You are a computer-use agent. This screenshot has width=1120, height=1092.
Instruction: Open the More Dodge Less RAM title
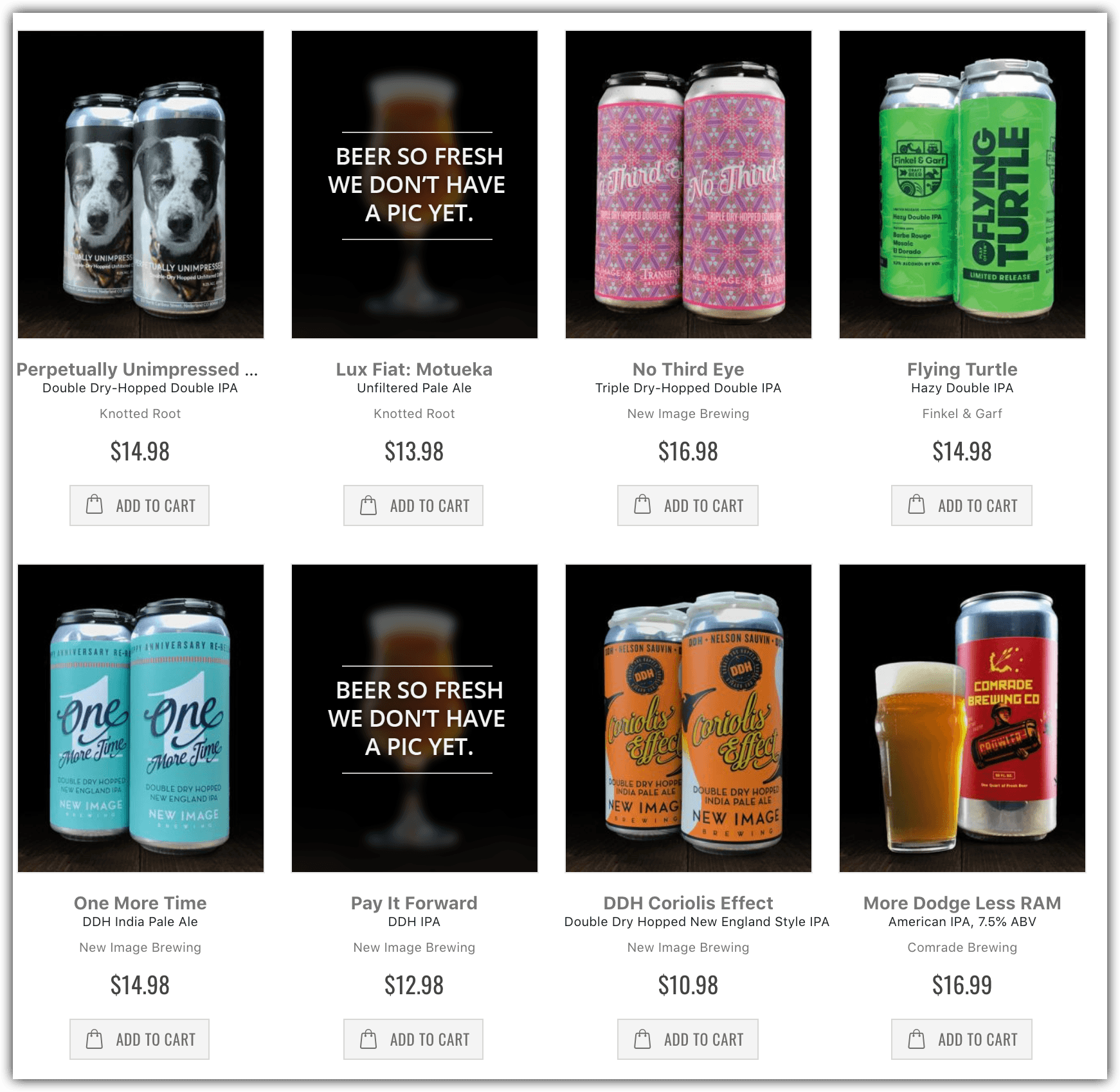pos(962,903)
